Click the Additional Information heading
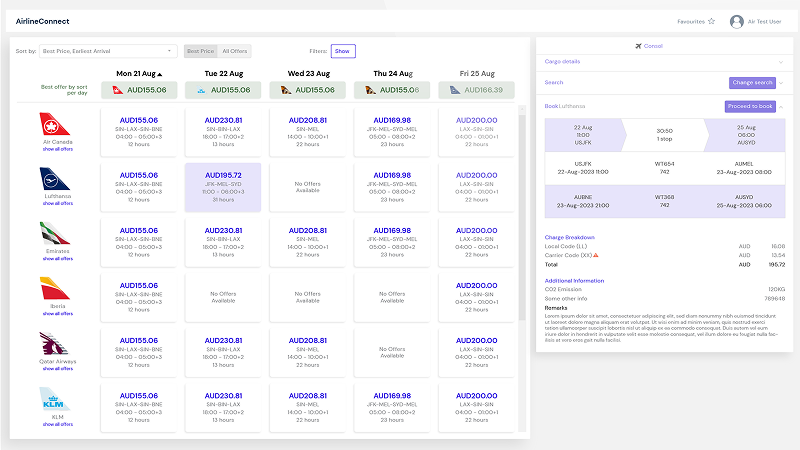This screenshot has height=450, width=800. click(x=574, y=281)
